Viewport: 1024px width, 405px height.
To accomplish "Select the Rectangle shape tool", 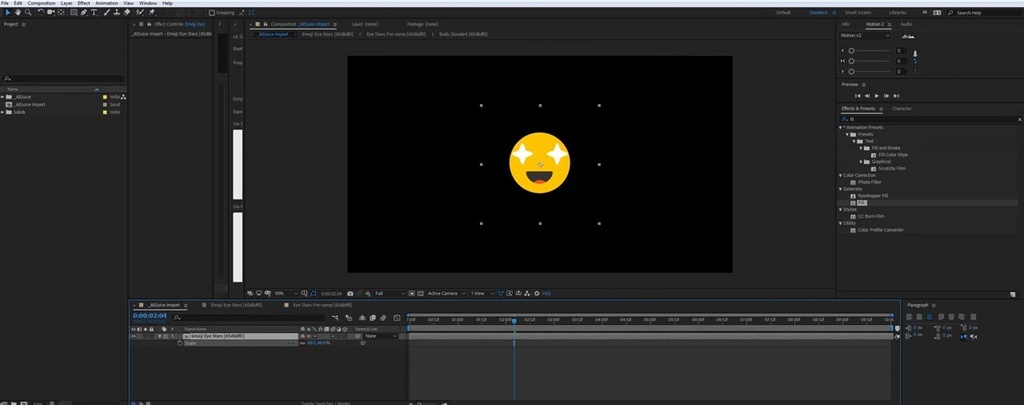I will (73, 12).
